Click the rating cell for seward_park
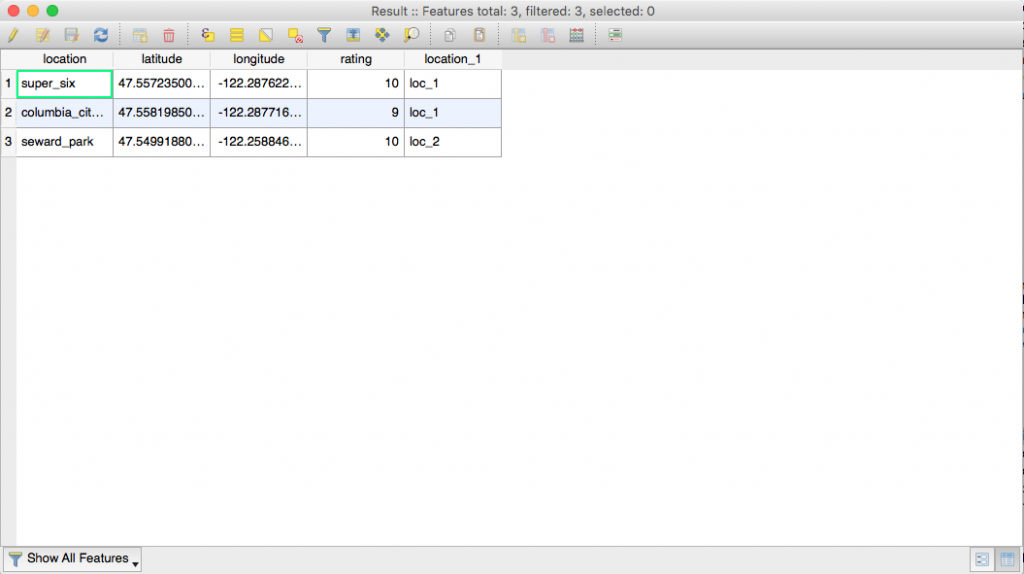This screenshot has width=1024, height=574. click(x=356, y=142)
